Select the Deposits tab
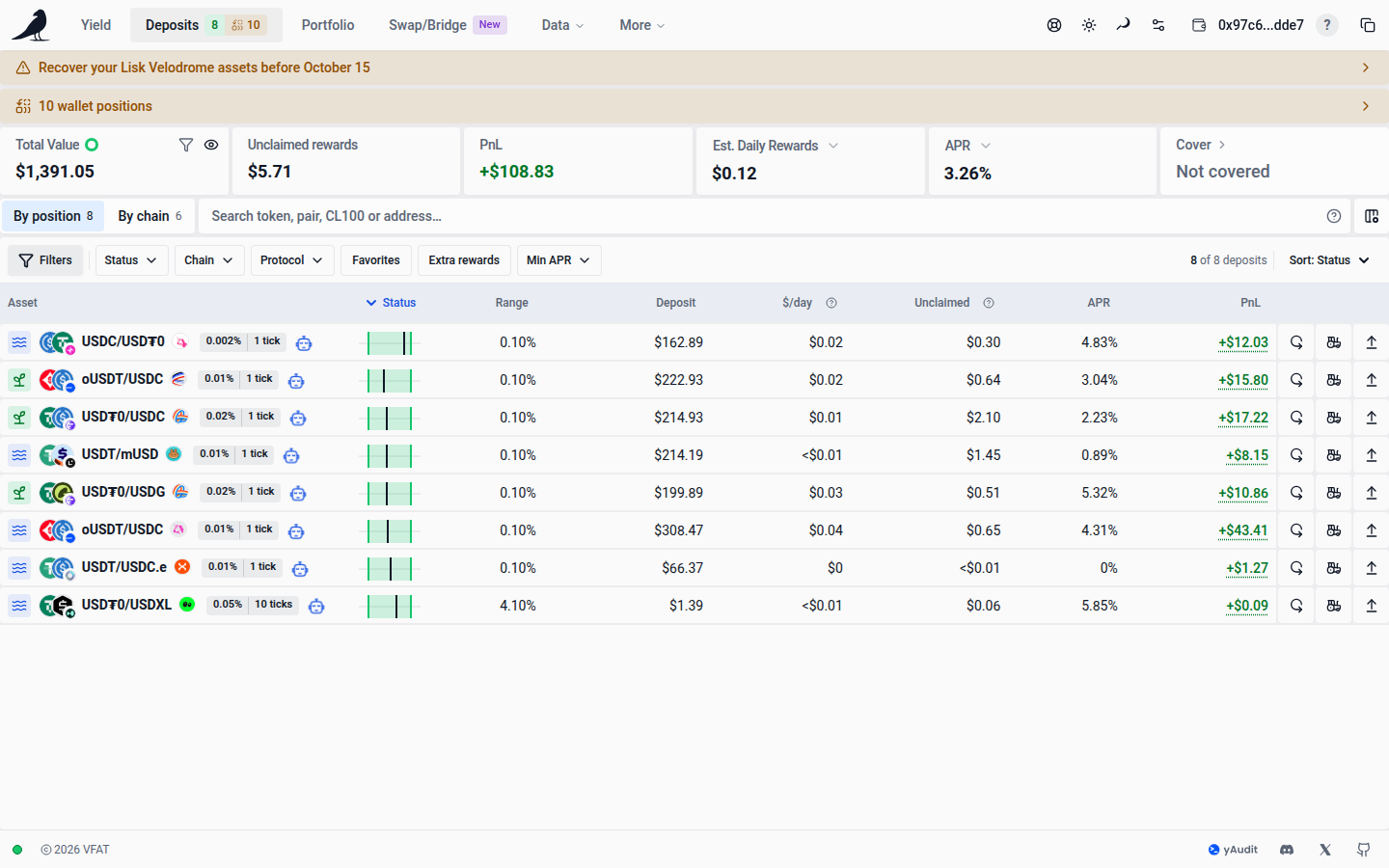The image size is (1389, 868). pos(205,25)
